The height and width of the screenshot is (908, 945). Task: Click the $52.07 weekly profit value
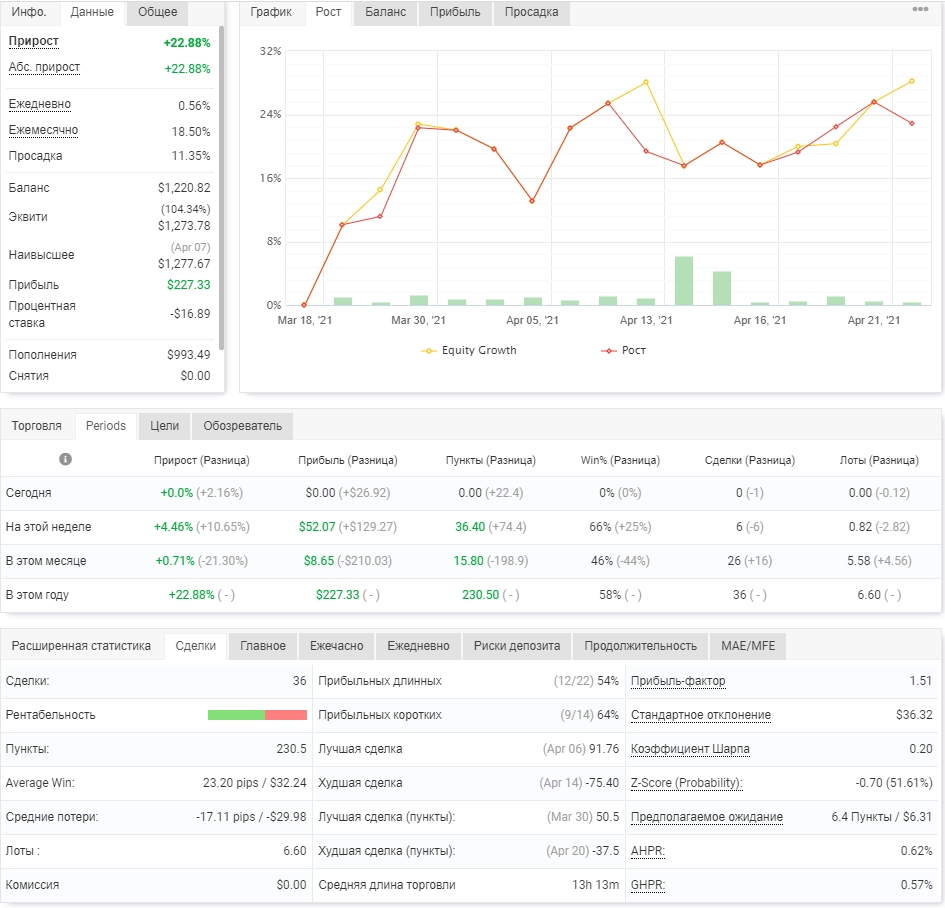[x=316, y=527]
